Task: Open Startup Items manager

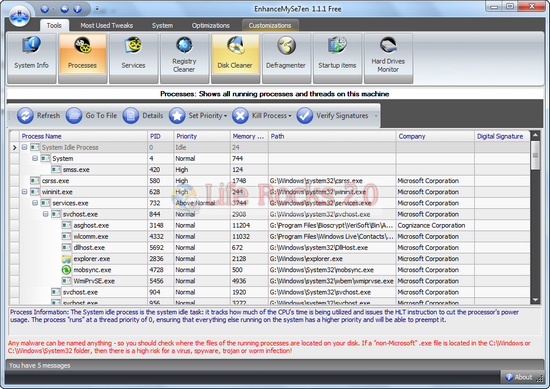Action: pos(337,58)
